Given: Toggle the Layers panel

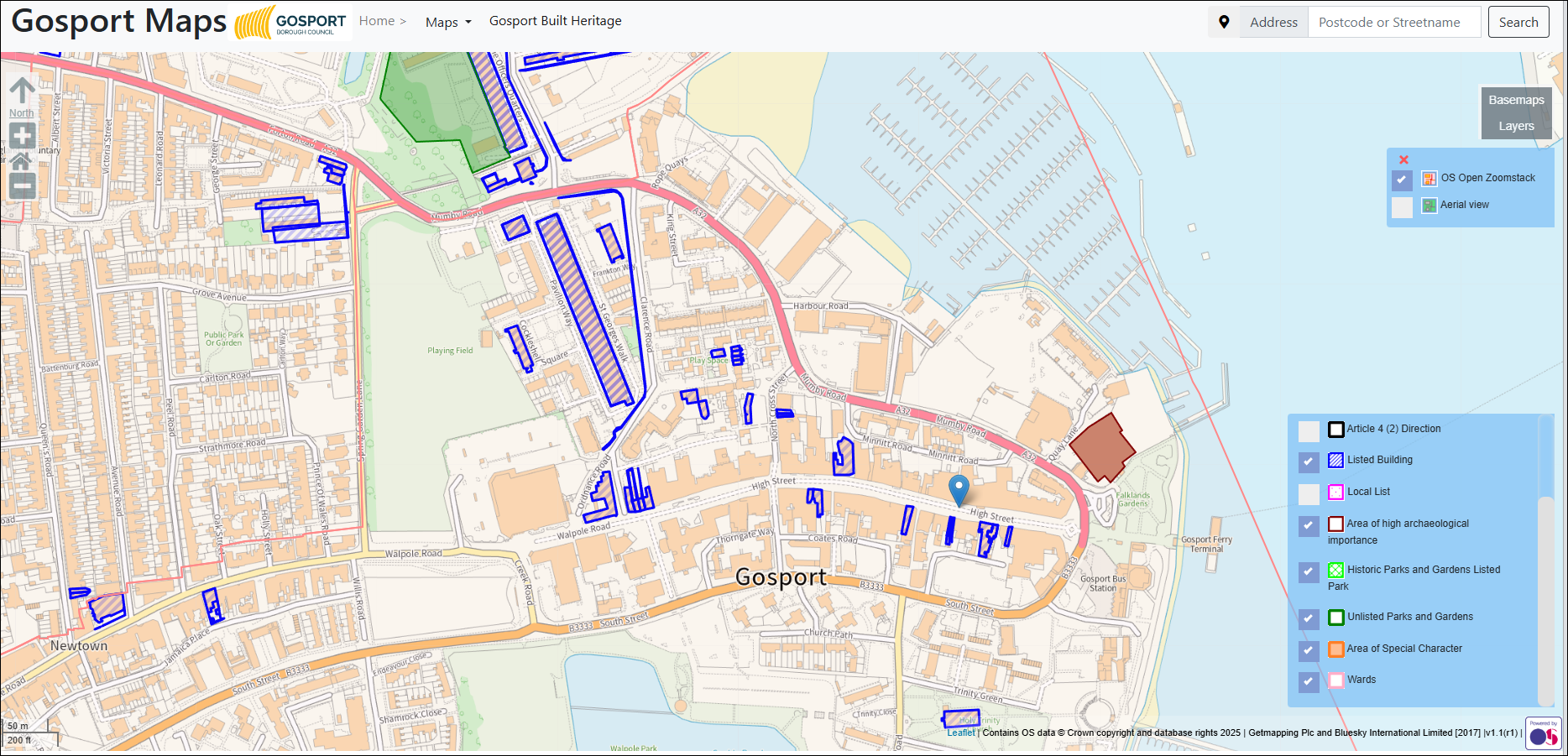Looking at the screenshot, I should [x=1516, y=126].
